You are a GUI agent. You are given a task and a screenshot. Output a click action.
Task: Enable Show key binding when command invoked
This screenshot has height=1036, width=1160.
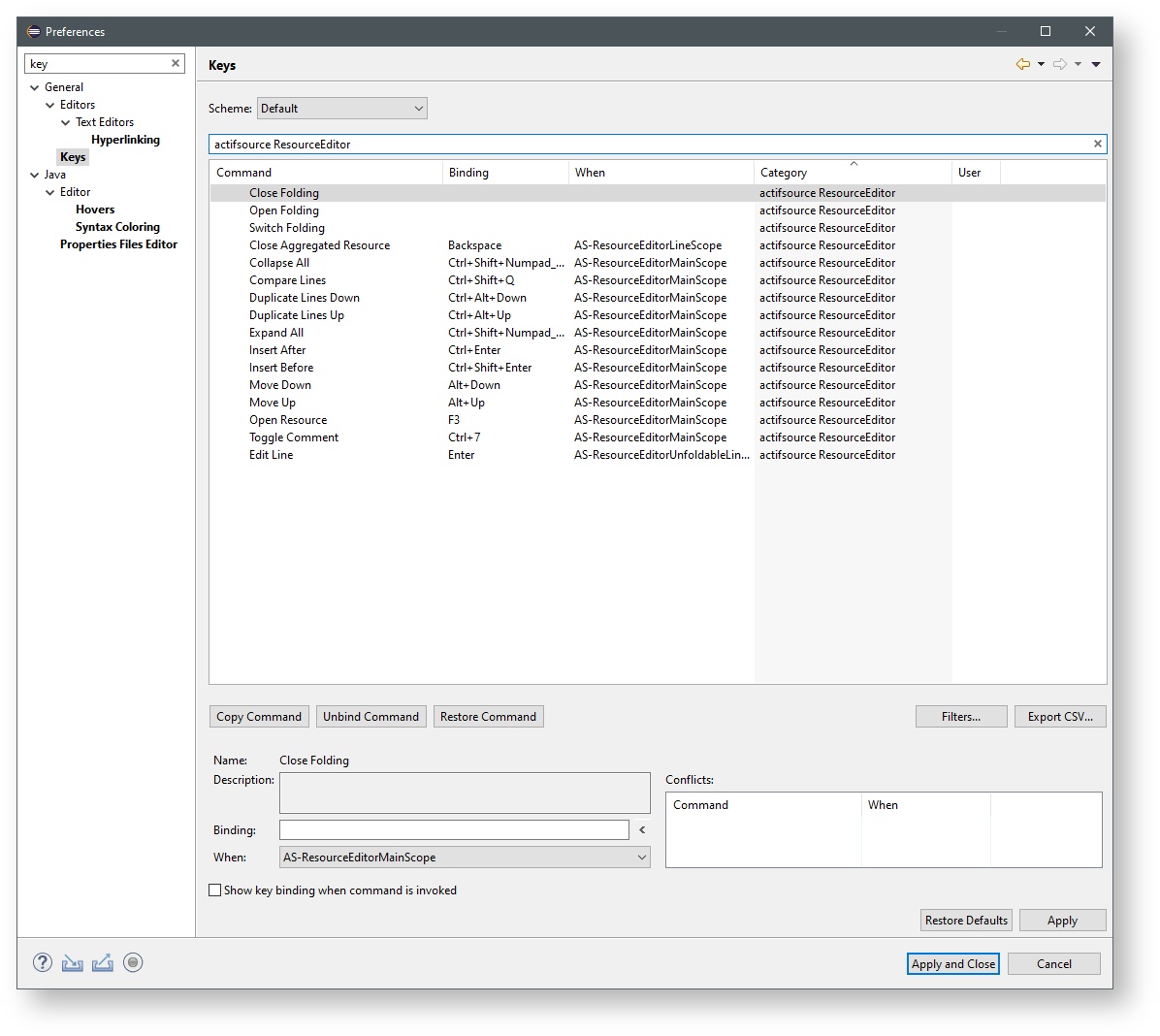tap(215, 890)
